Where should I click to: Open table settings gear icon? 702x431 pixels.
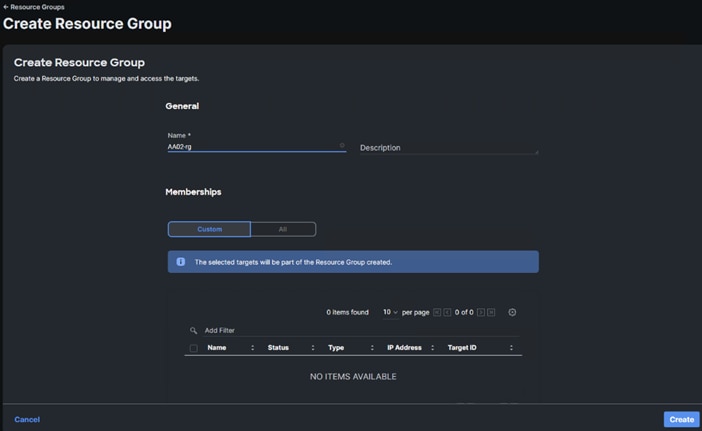pos(512,312)
